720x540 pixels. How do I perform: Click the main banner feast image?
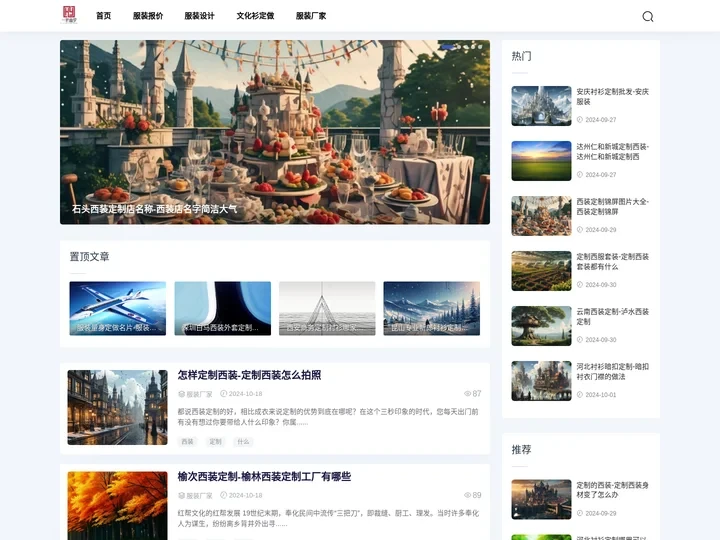275,132
